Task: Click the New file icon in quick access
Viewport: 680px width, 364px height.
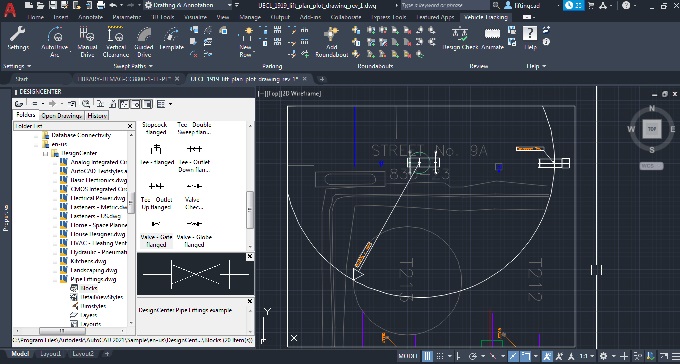Action: tap(29, 5)
